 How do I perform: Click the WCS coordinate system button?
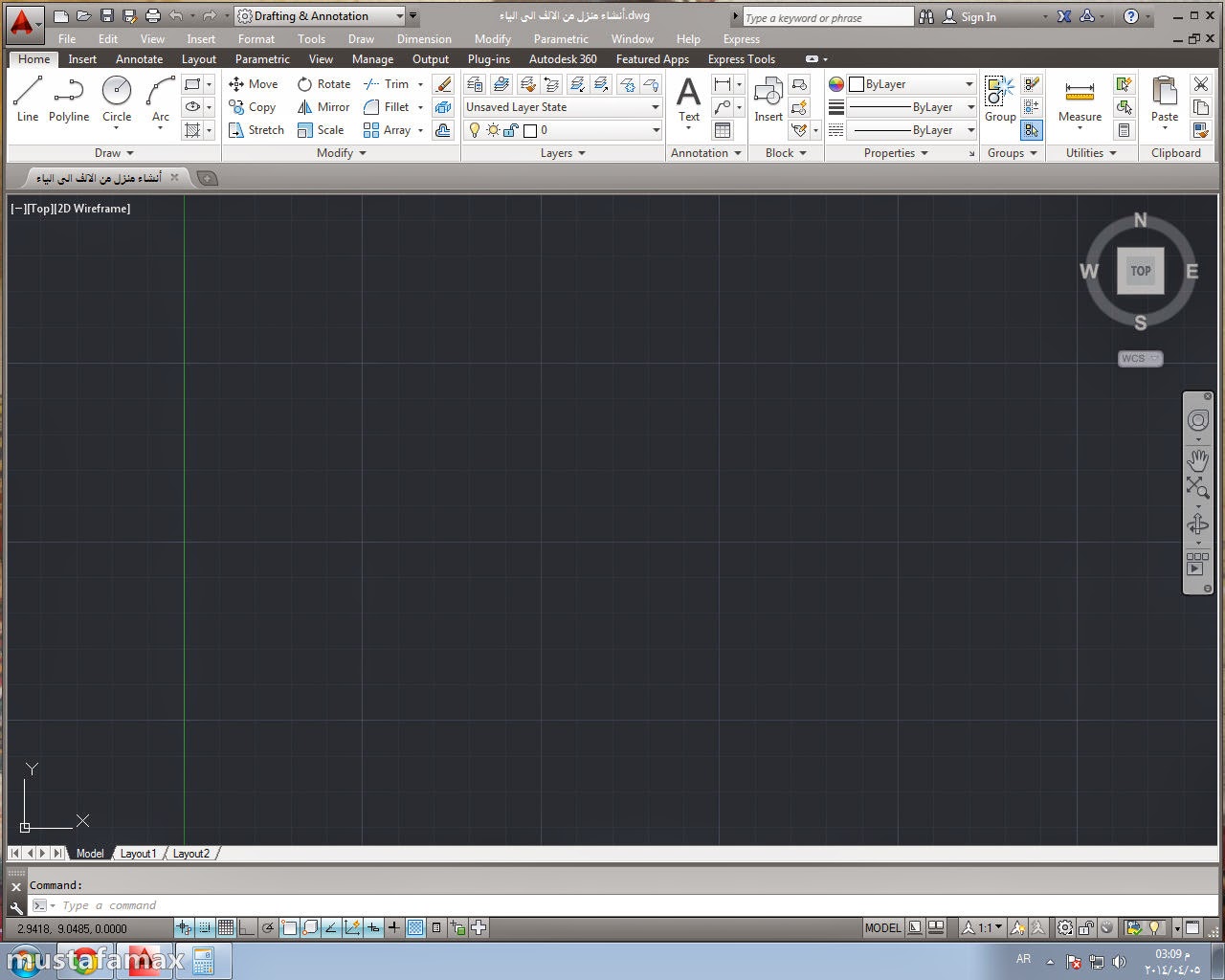coord(1141,359)
